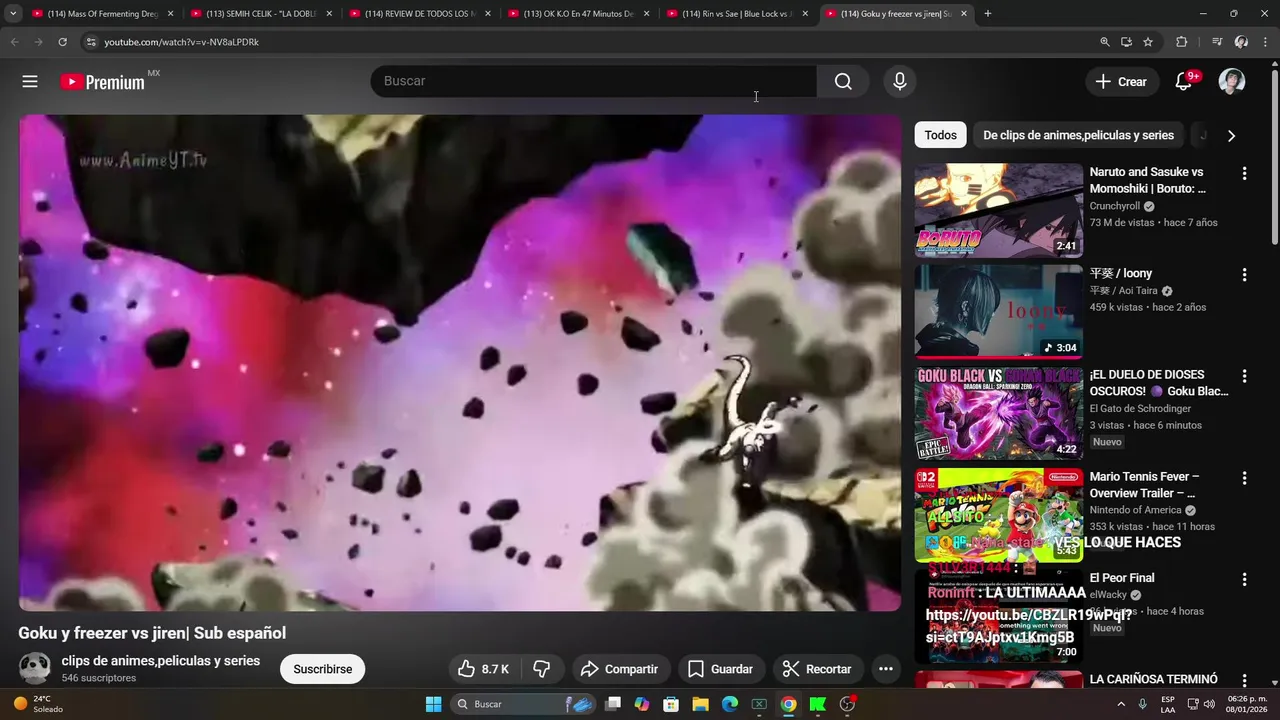Open Naruto and Sasuke vs Momoshiki thumbnail
The image size is (1280, 720).
[x=998, y=210]
